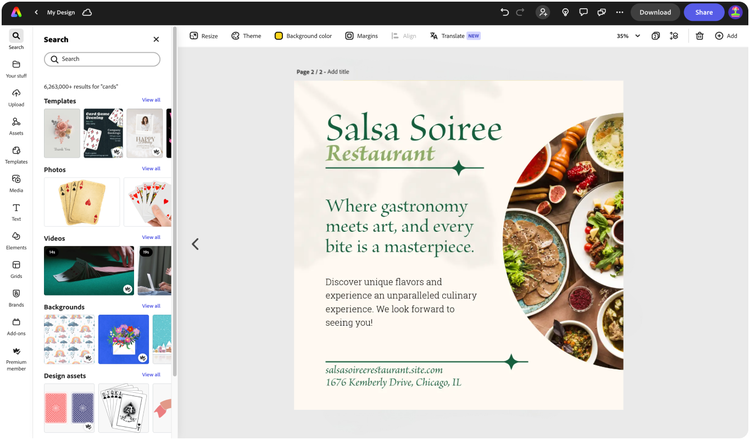Close the Search panel

[x=156, y=39]
